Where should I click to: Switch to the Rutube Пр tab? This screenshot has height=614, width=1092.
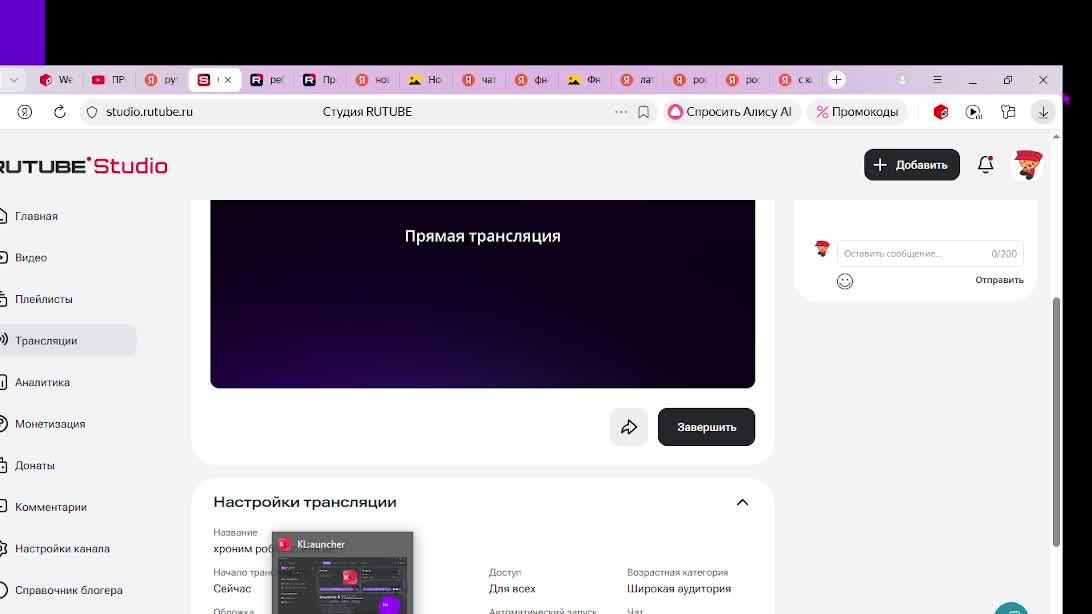tap(320, 79)
